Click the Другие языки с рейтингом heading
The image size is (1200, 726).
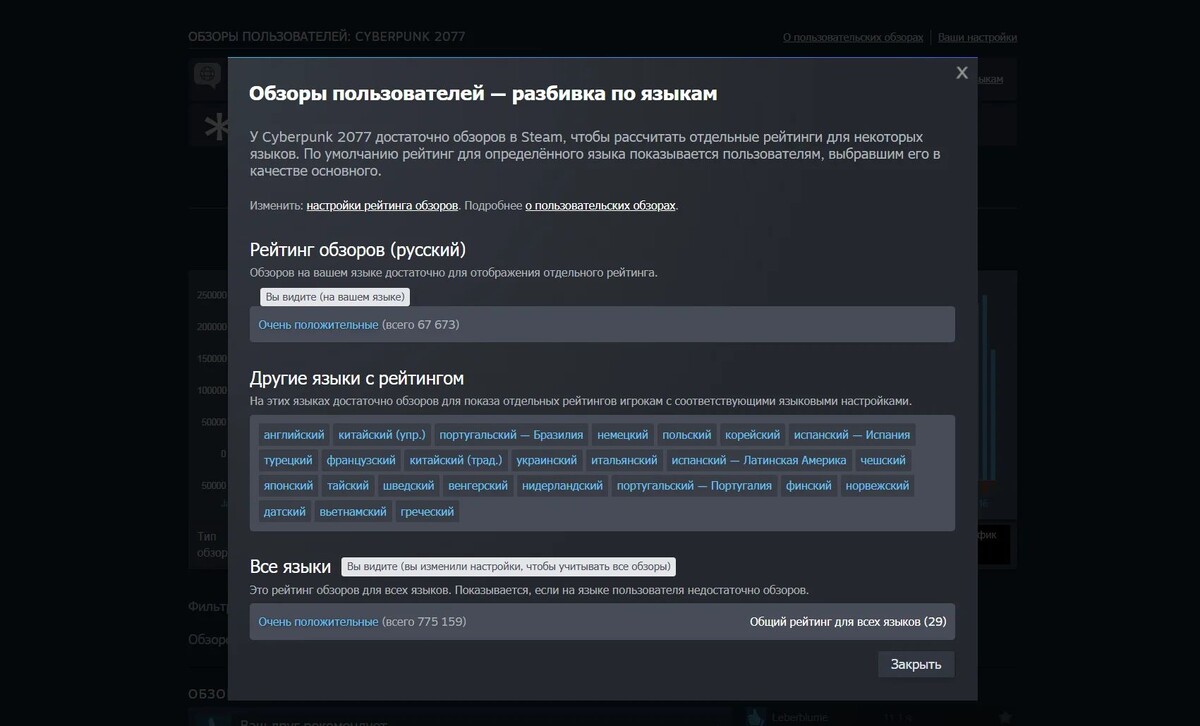tap(357, 379)
